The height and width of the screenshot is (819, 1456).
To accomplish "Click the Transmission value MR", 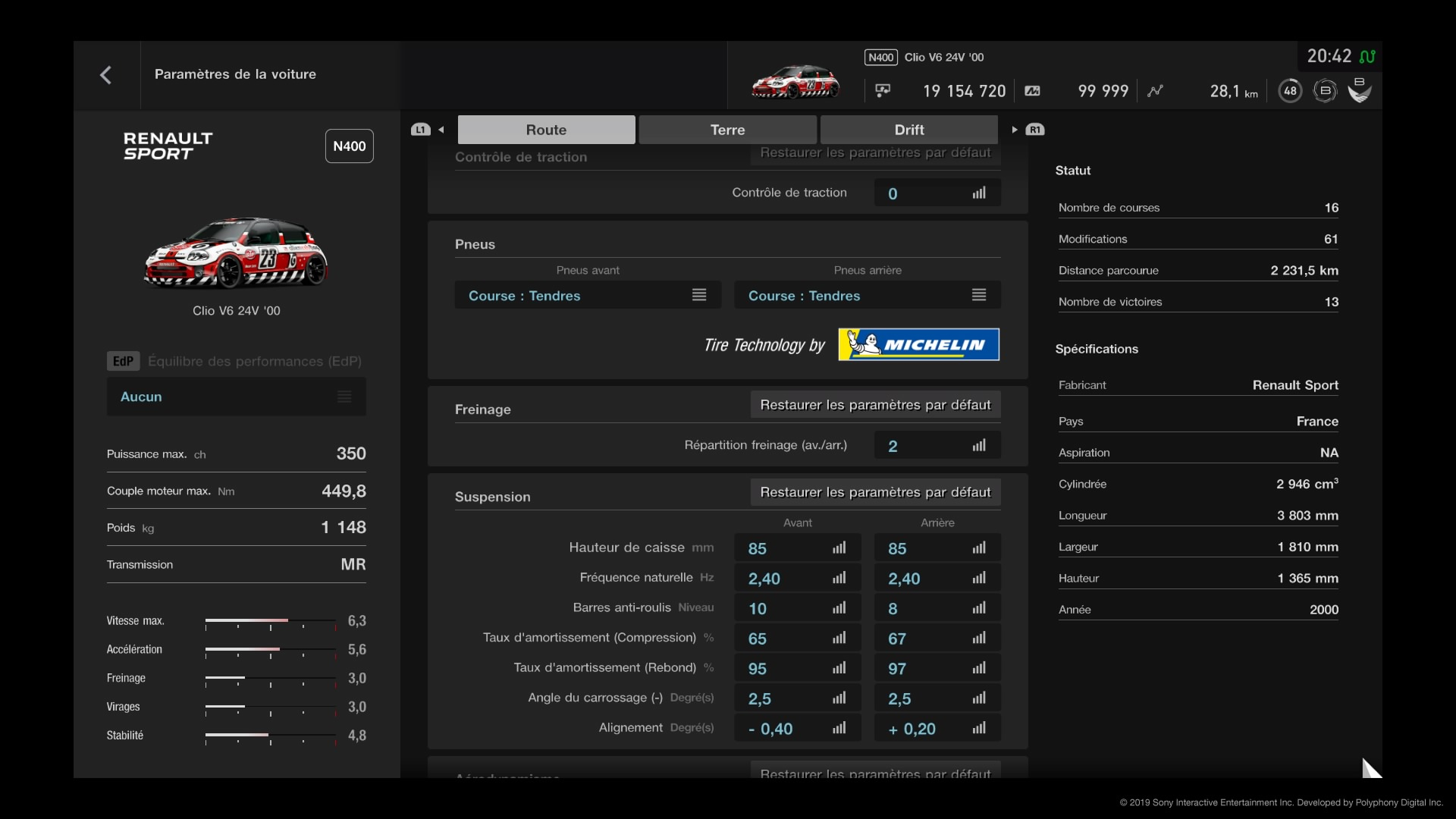I will pos(353,564).
